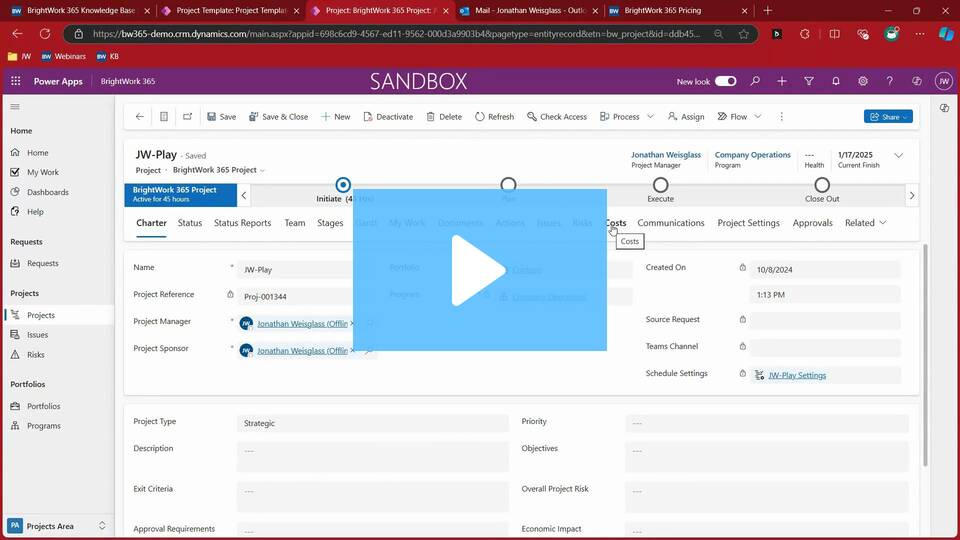Expand the Process dropdown arrow
The height and width of the screenshot is (540, 960).
click(x=650, y=116)
